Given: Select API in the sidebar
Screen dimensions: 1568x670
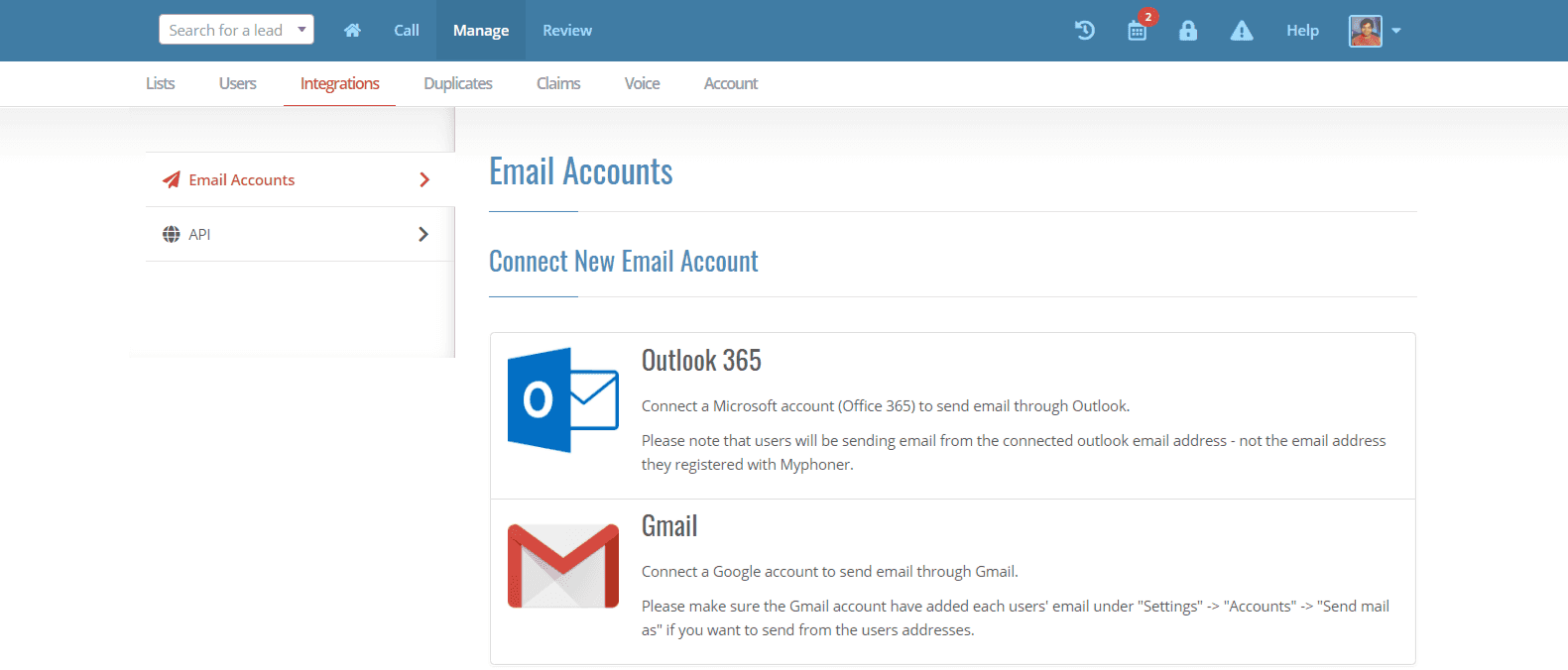Looking at the screenshot, I should (x=300, y=234).
